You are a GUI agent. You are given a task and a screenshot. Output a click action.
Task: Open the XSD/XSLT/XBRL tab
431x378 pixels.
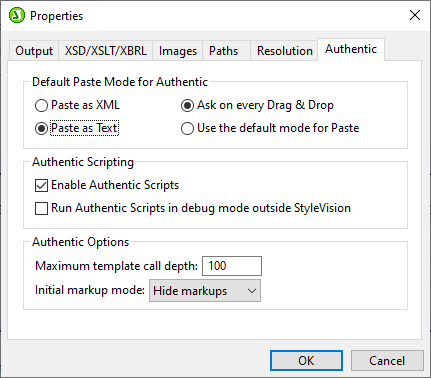pyautogui.click(x=105, y=51)
